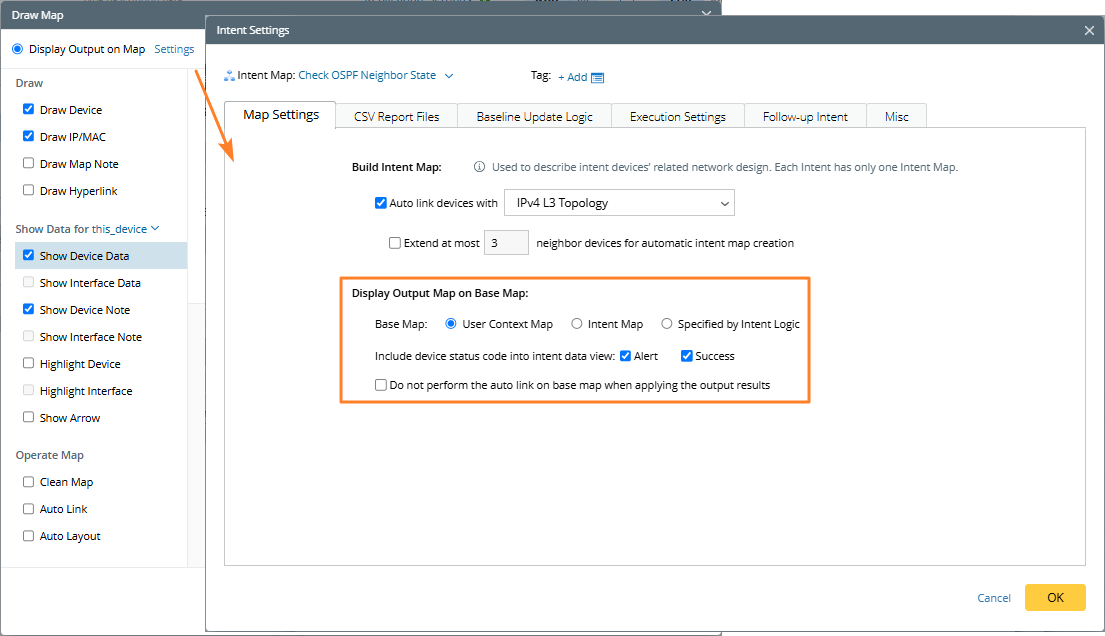
Task: Enable the Draw Map Note checkbox
Action: coord(29,164)
